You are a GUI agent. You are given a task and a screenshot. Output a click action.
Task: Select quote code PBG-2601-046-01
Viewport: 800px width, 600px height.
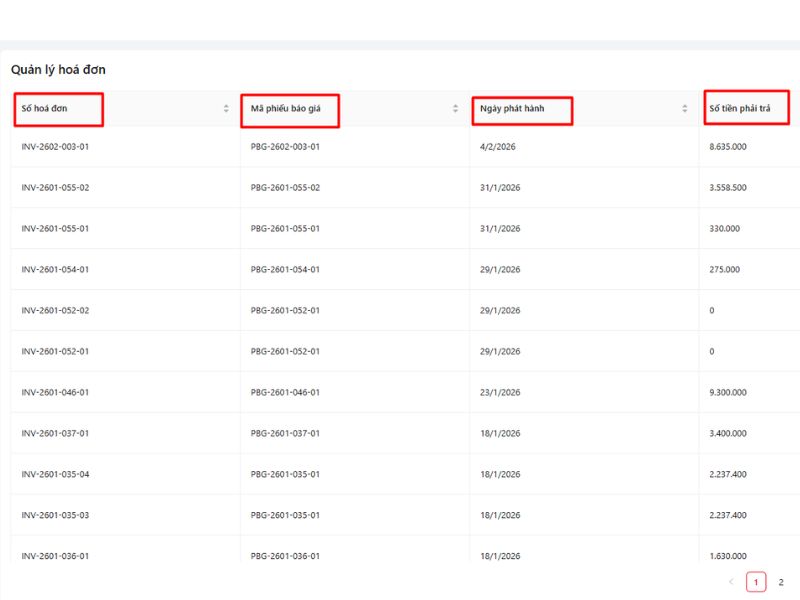(285, 393)
